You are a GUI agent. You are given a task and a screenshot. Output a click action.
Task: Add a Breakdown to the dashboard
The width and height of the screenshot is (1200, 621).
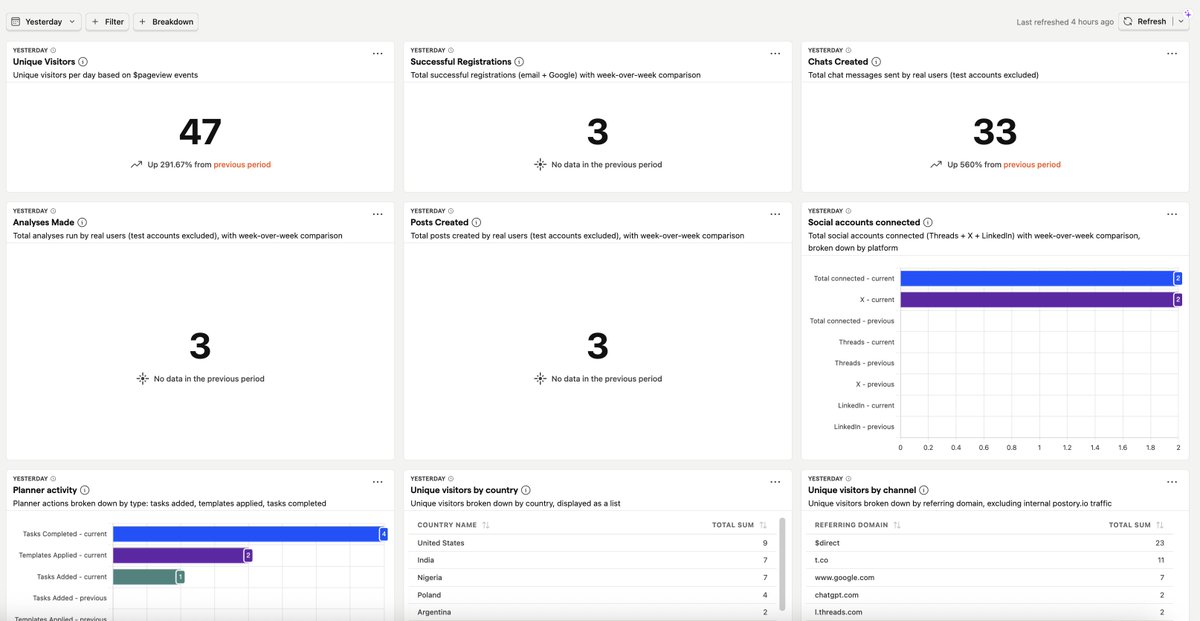point(165,21)
